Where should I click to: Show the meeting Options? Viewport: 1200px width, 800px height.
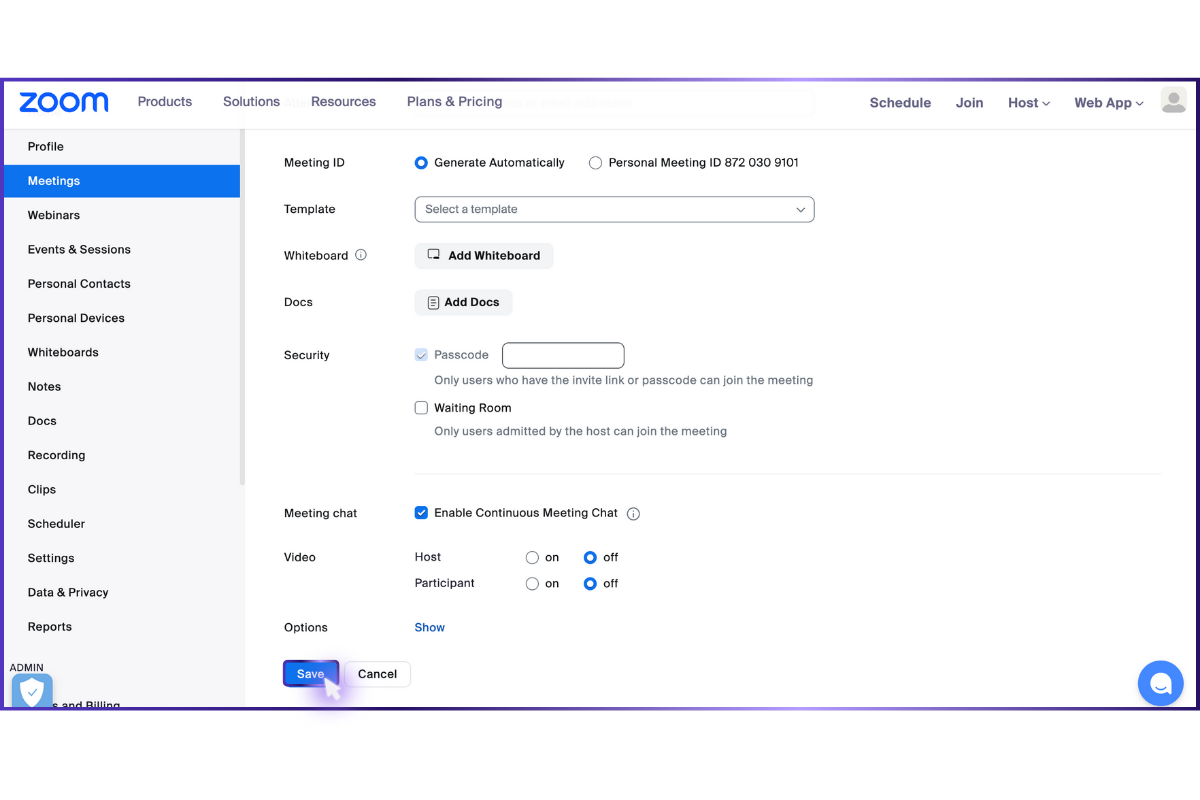[x=430, y=628]
